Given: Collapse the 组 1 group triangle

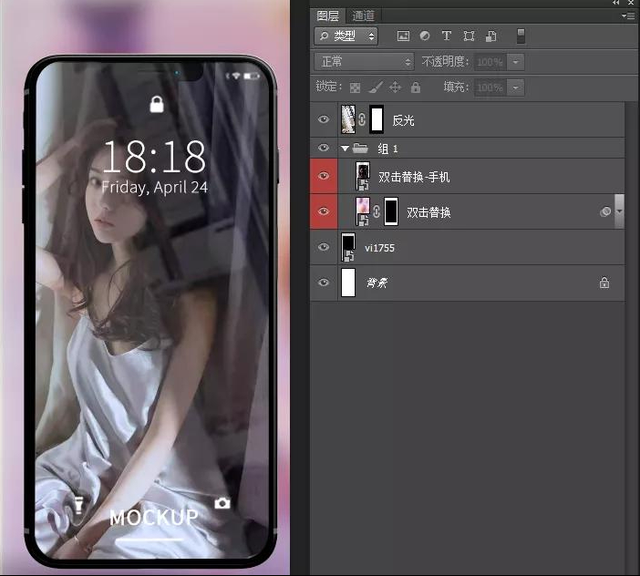Looking at the screenshot, I should click(345, 148).
